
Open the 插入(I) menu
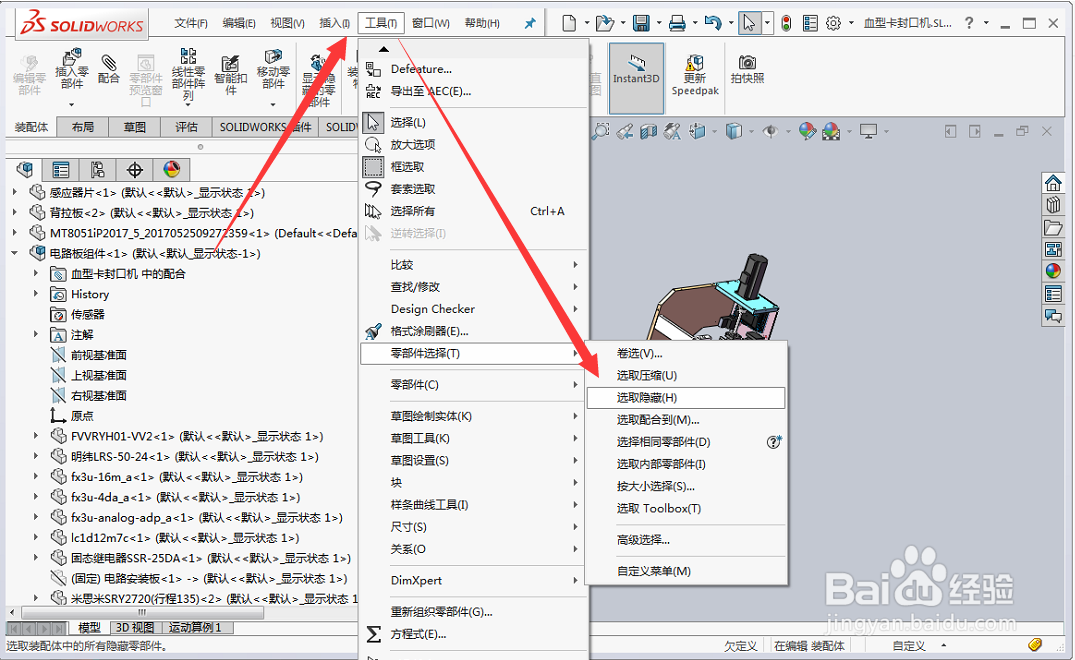click(x=334, y=22)
